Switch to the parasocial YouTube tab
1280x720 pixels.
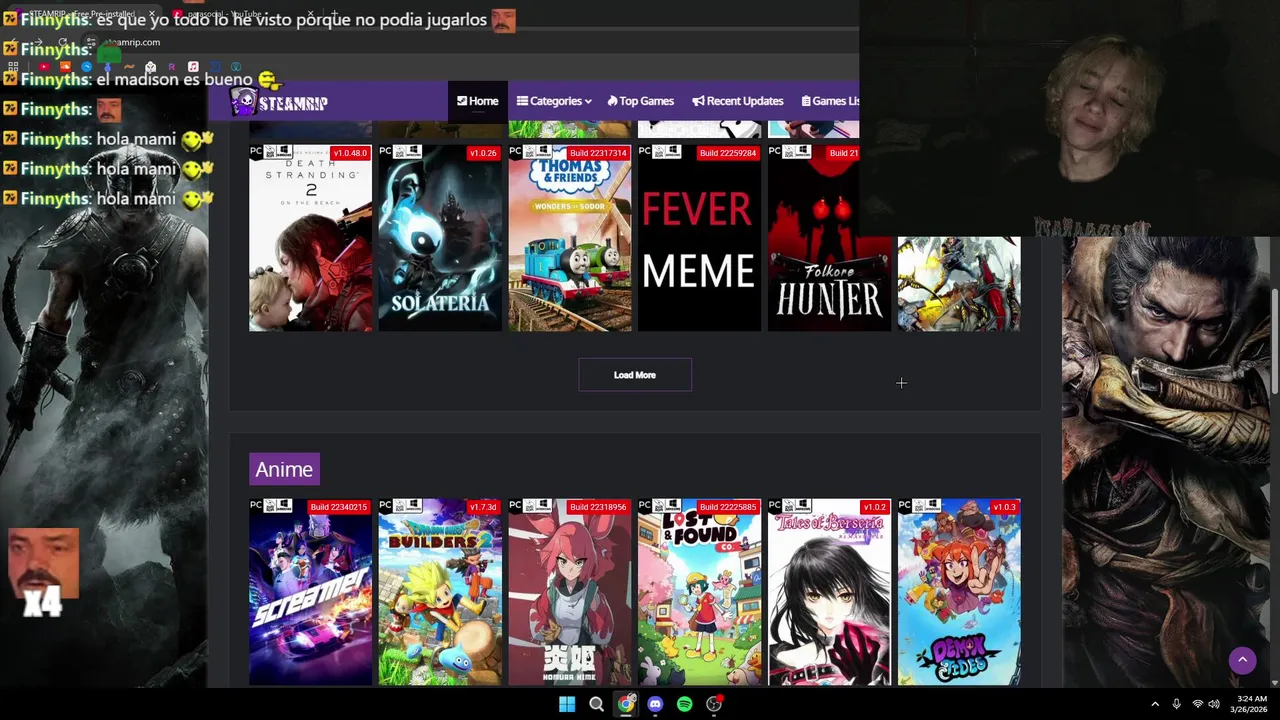tap(245, 14)
